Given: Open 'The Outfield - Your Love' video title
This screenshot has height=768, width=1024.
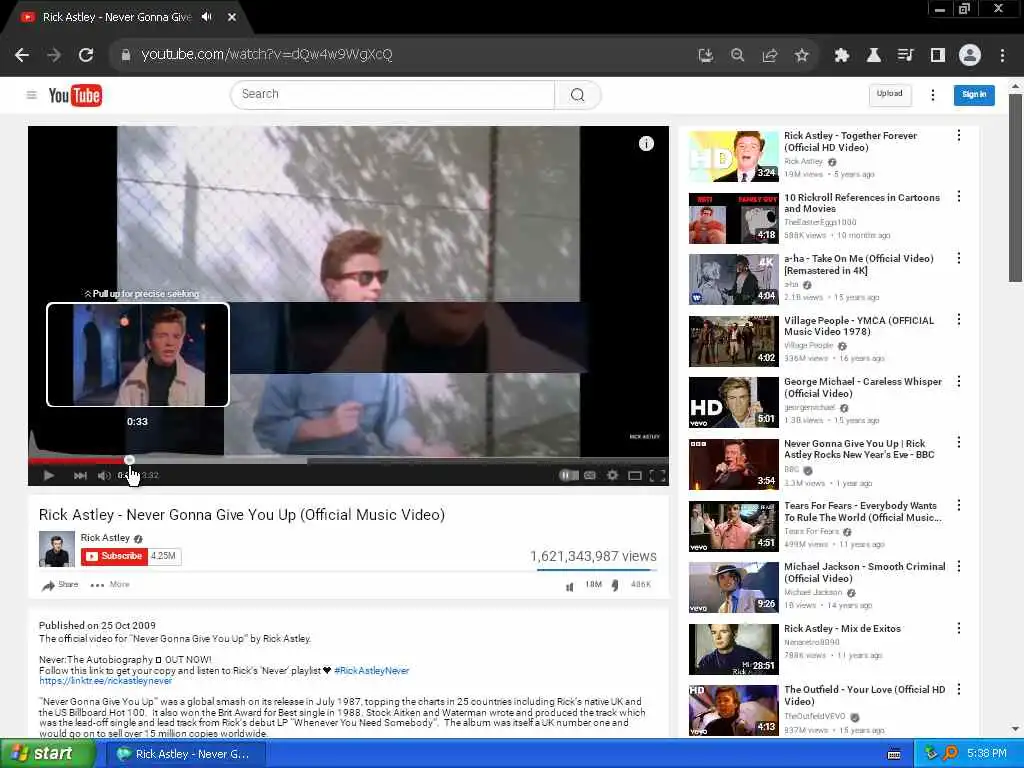Looking at the screenshot, I should [x=865, y=696].
